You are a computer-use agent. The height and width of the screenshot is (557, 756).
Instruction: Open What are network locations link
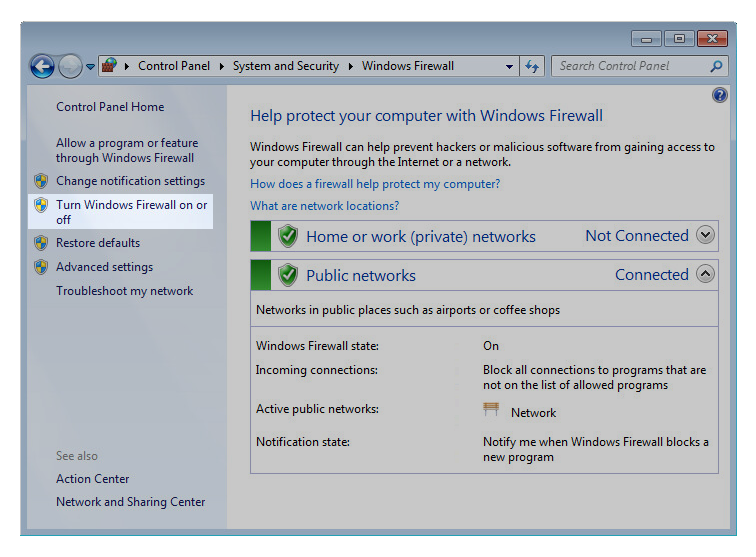point(324,206)
